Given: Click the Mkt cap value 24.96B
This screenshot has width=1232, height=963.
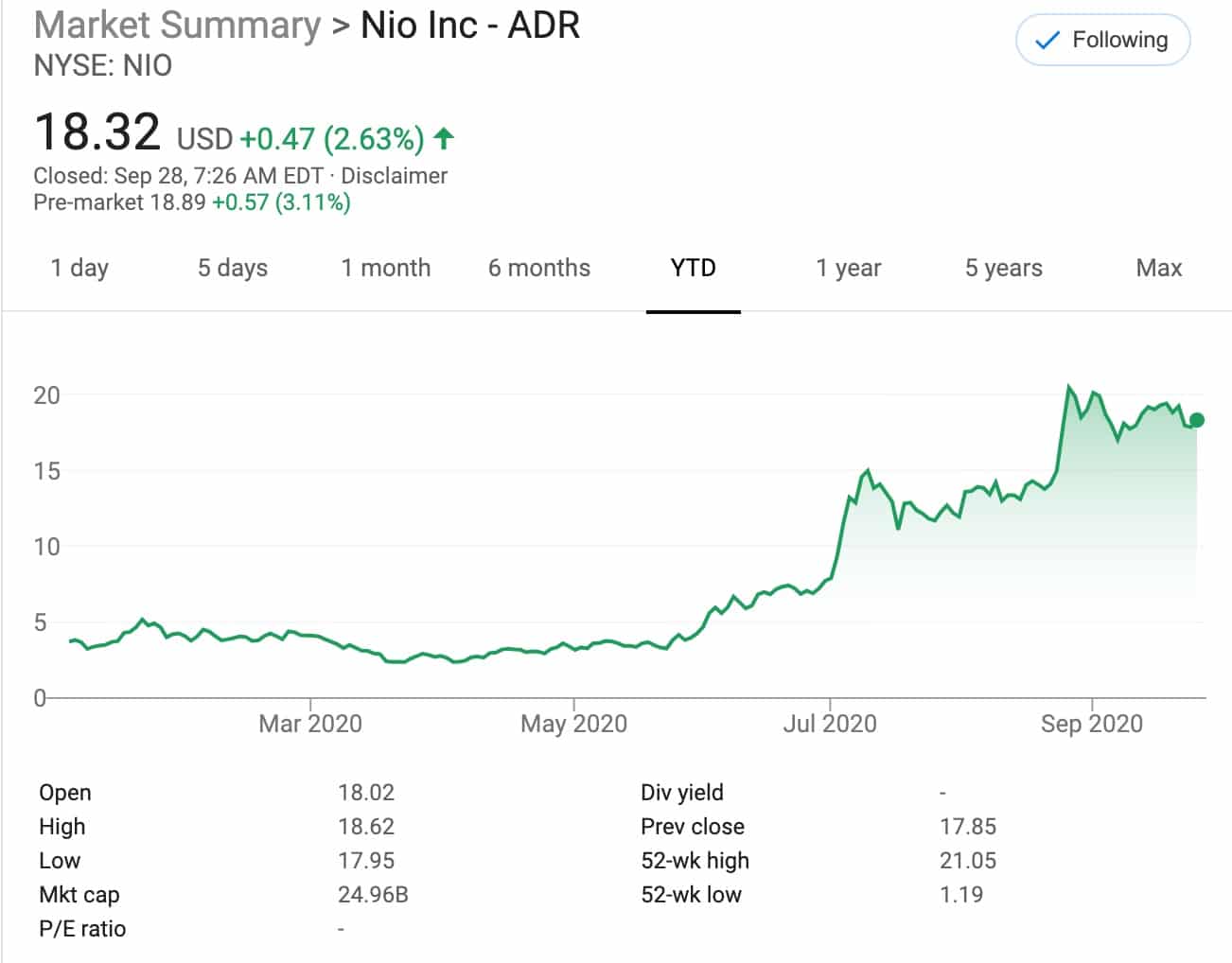Looking at the screenshot, I should [x=373, y=895].
